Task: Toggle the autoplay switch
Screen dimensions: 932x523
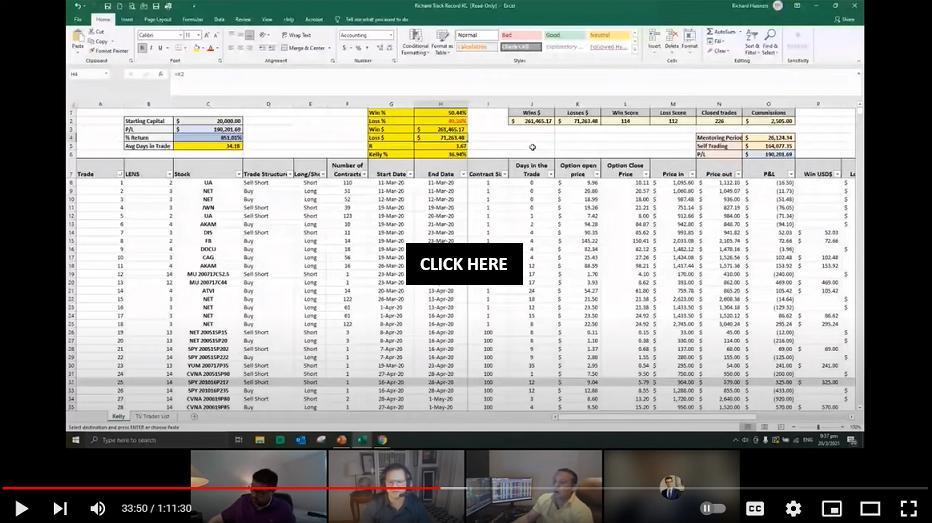Action: coord(712,508)
